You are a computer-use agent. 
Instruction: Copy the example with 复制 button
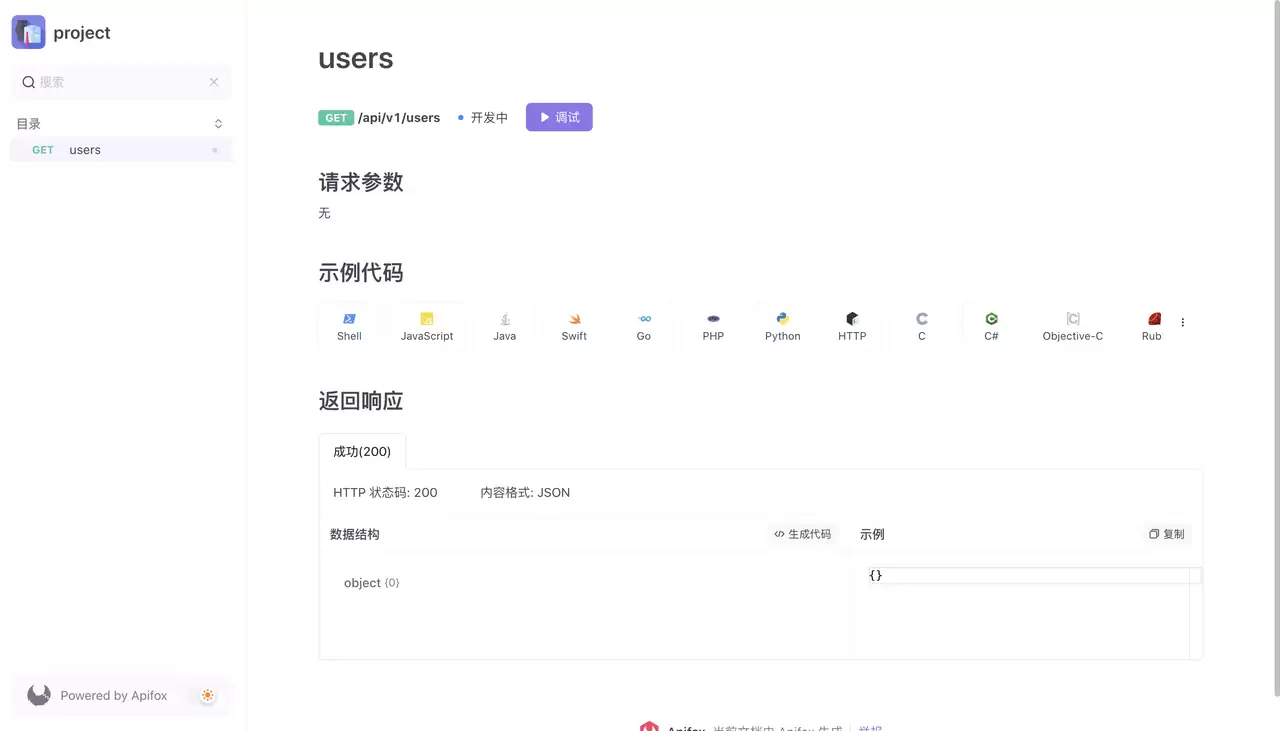click(x=1167, y=534)
